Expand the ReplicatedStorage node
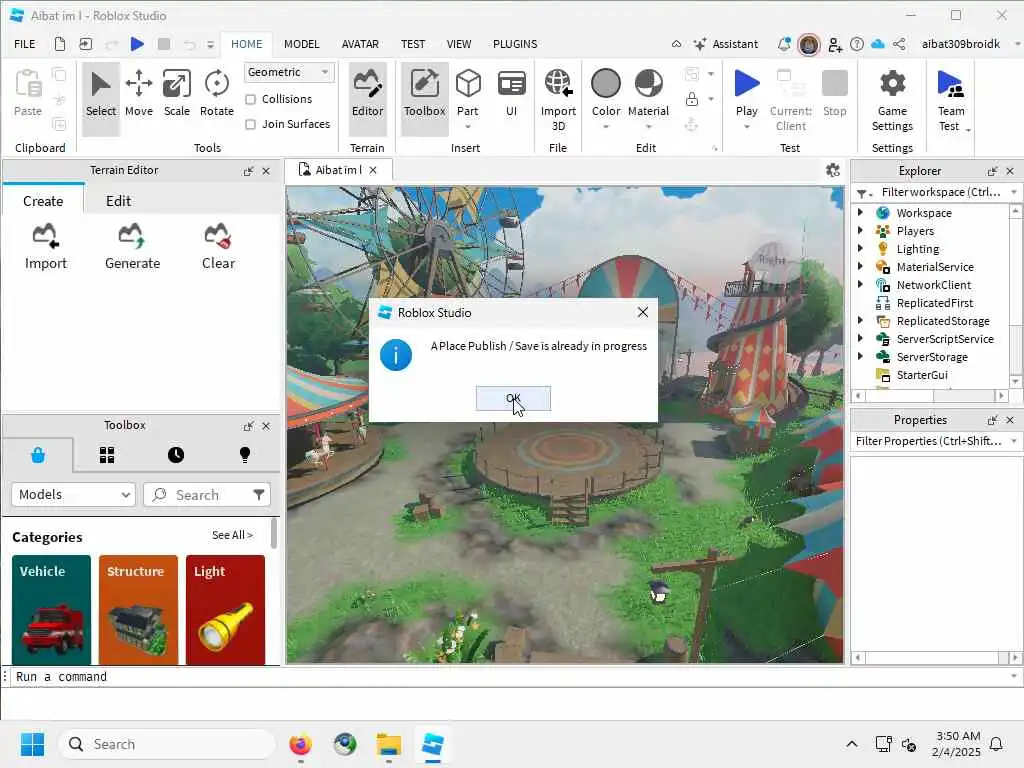 point(861,321)
